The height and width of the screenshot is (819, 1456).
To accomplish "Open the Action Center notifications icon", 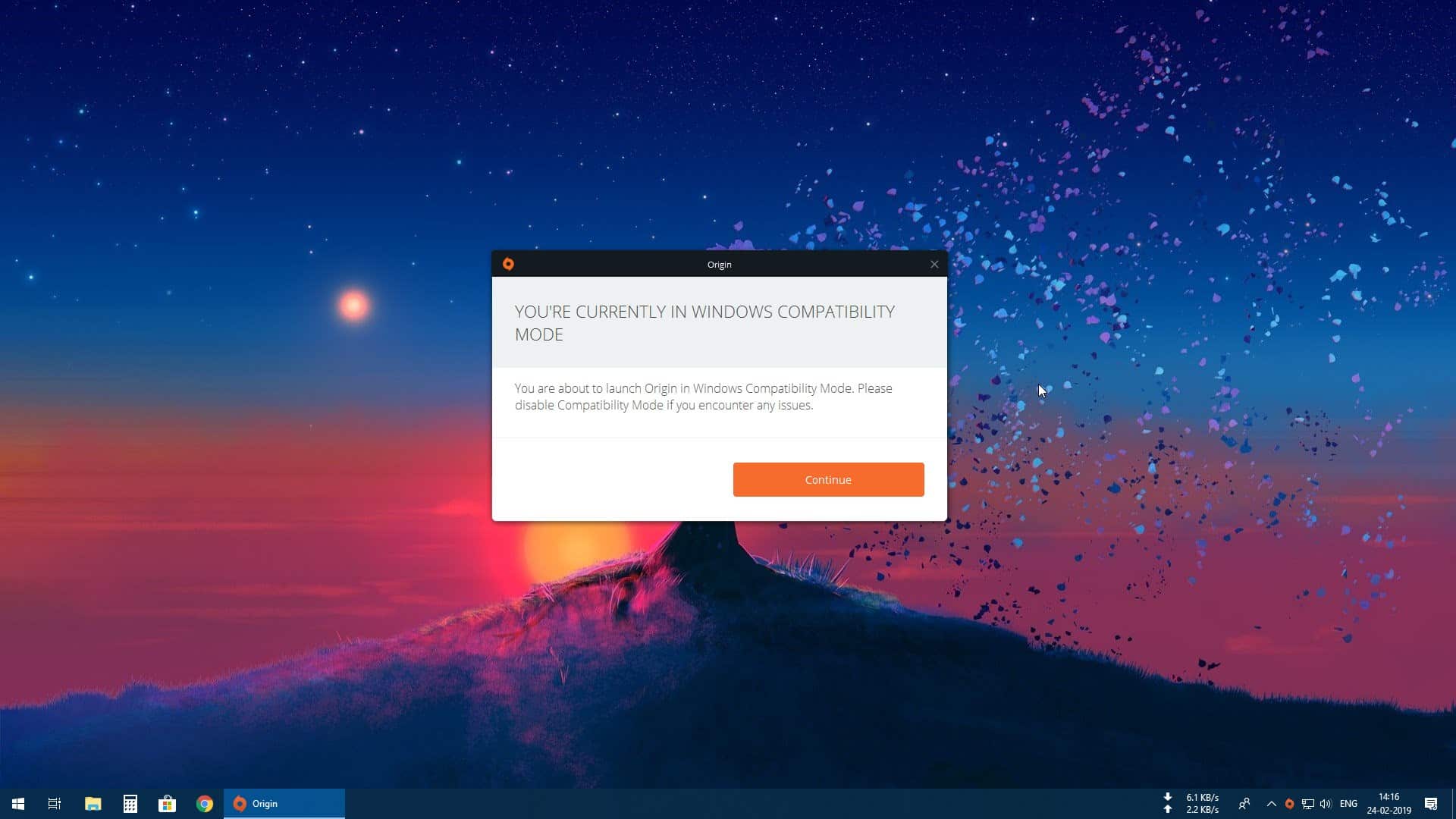I will (1431, 804).
